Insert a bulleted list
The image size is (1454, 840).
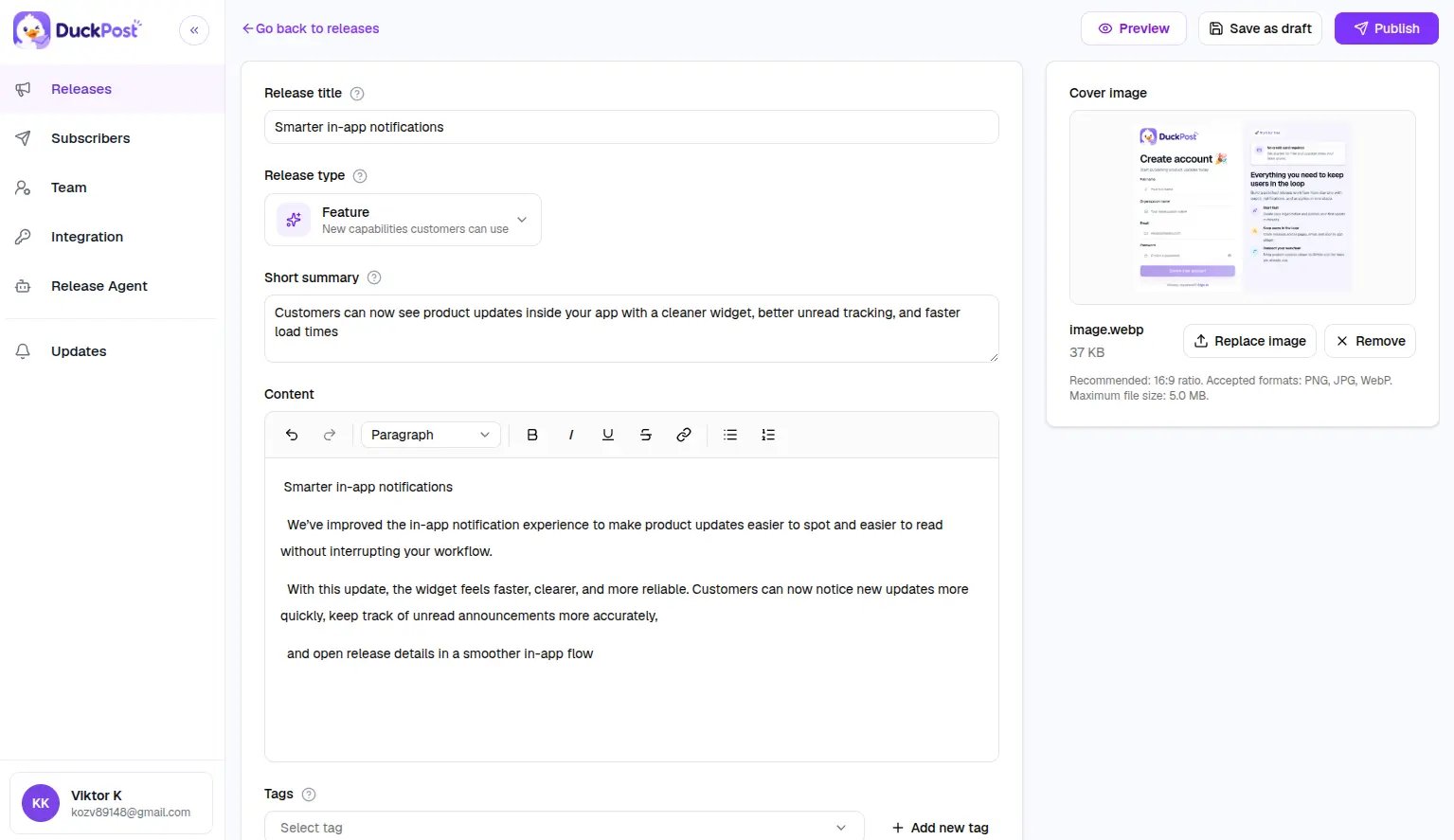tap(730, 435)
